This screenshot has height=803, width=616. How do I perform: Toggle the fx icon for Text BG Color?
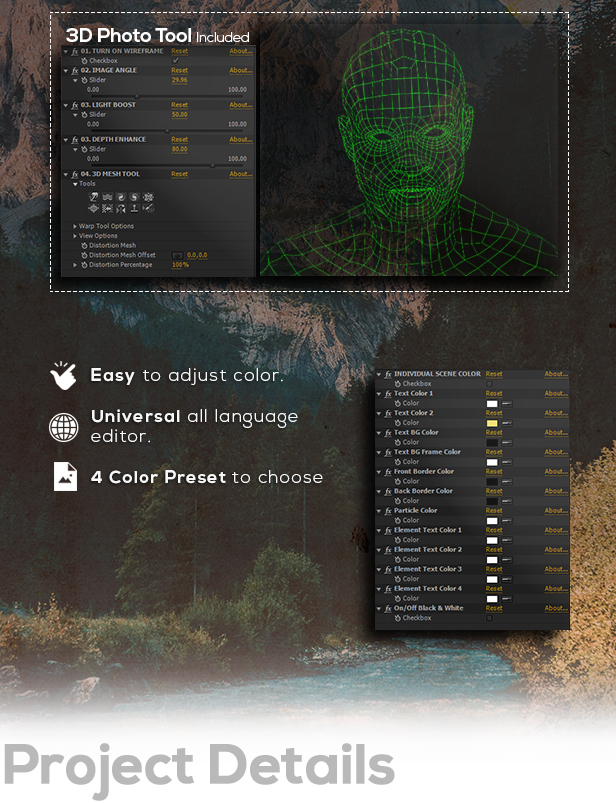387,433
